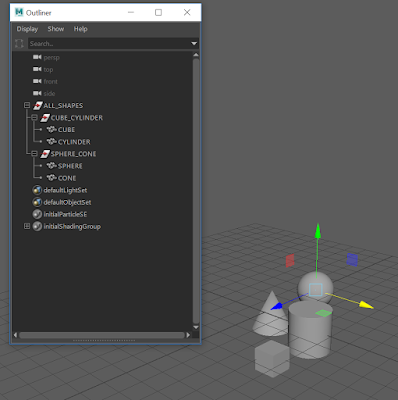Click the green plane handle of manipulator
Viewport: 398px width, 400px height.
(x=324, y=313)
